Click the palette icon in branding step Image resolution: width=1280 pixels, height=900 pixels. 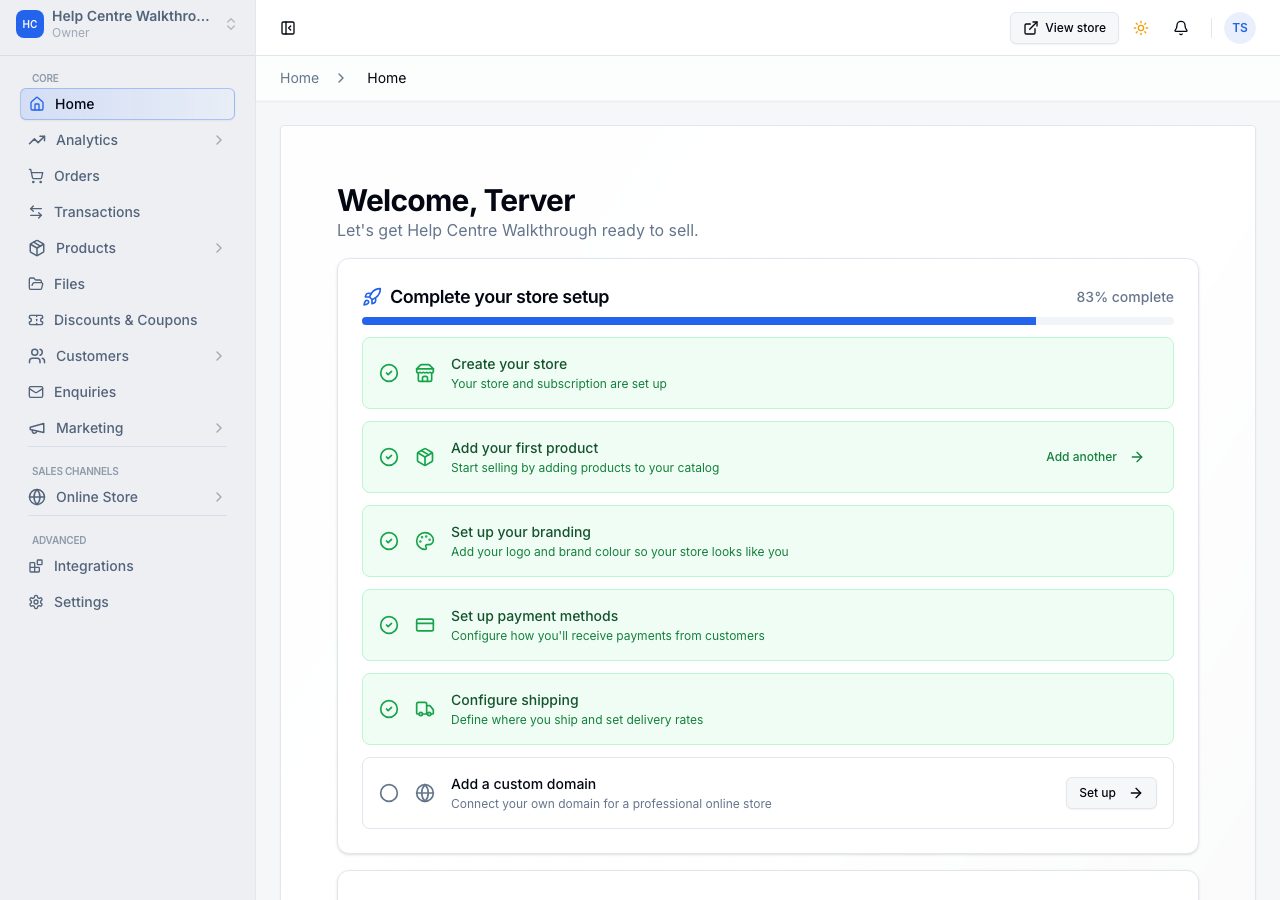(x=425, y=541)
